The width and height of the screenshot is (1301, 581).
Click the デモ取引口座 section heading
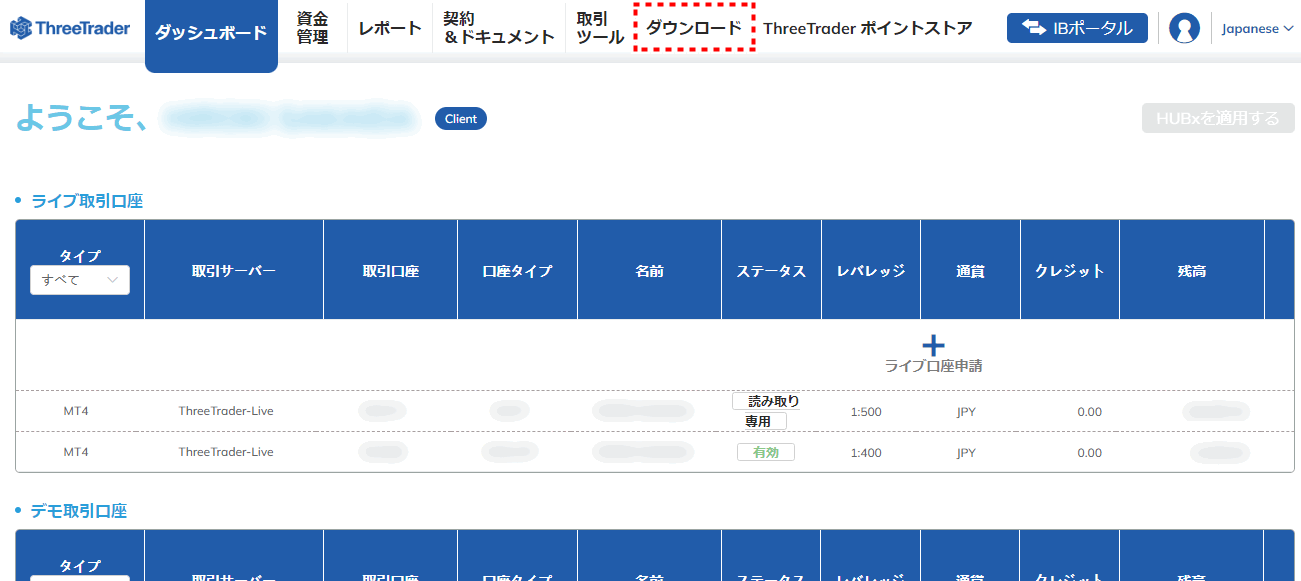79,511
